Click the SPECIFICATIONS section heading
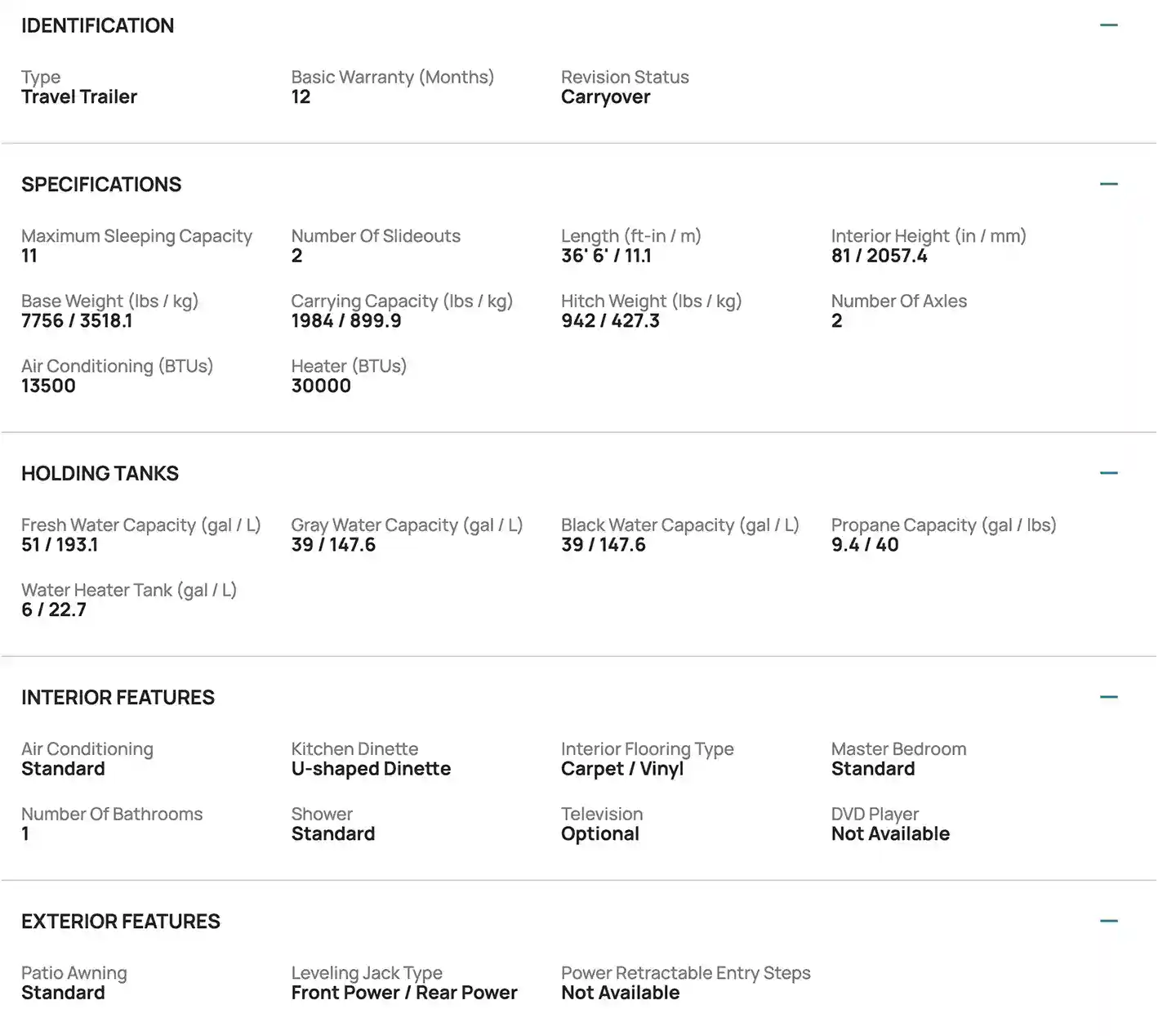Image resolution: width=1176 pixels, height=1036 pixels. click(x=101, y=185)
